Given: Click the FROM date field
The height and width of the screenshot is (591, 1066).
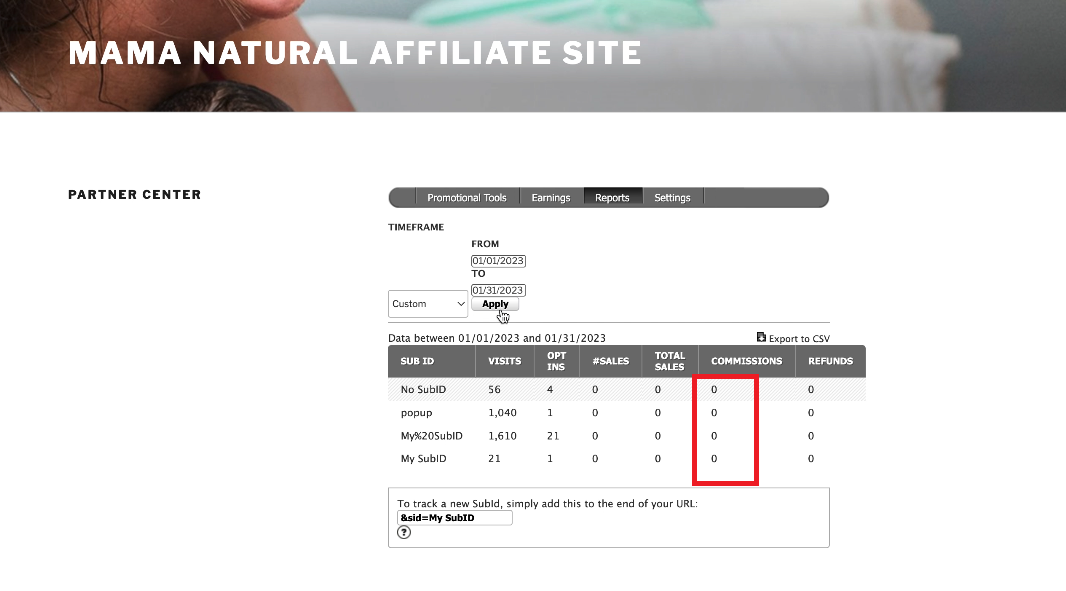Looking at the screenshot, I should click(x=498, y=260).
